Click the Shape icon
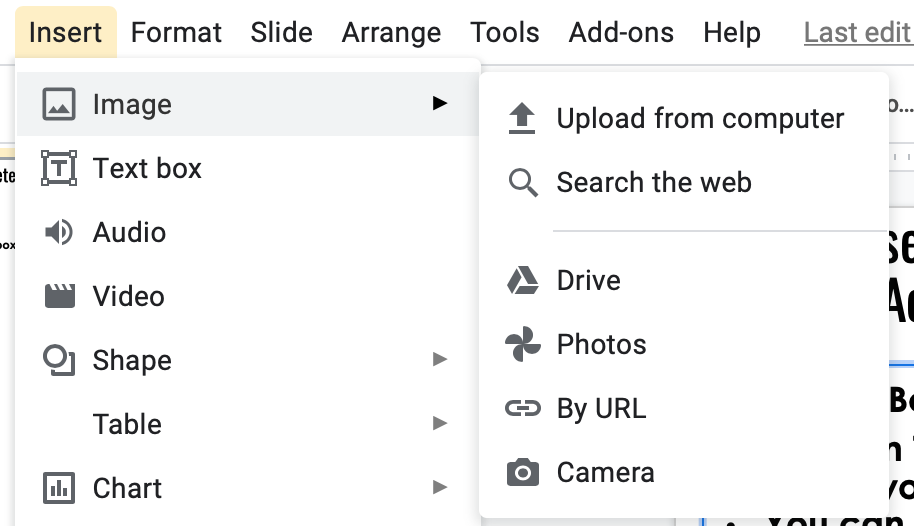This screenshot has height=526, width=914. (59, 360)
